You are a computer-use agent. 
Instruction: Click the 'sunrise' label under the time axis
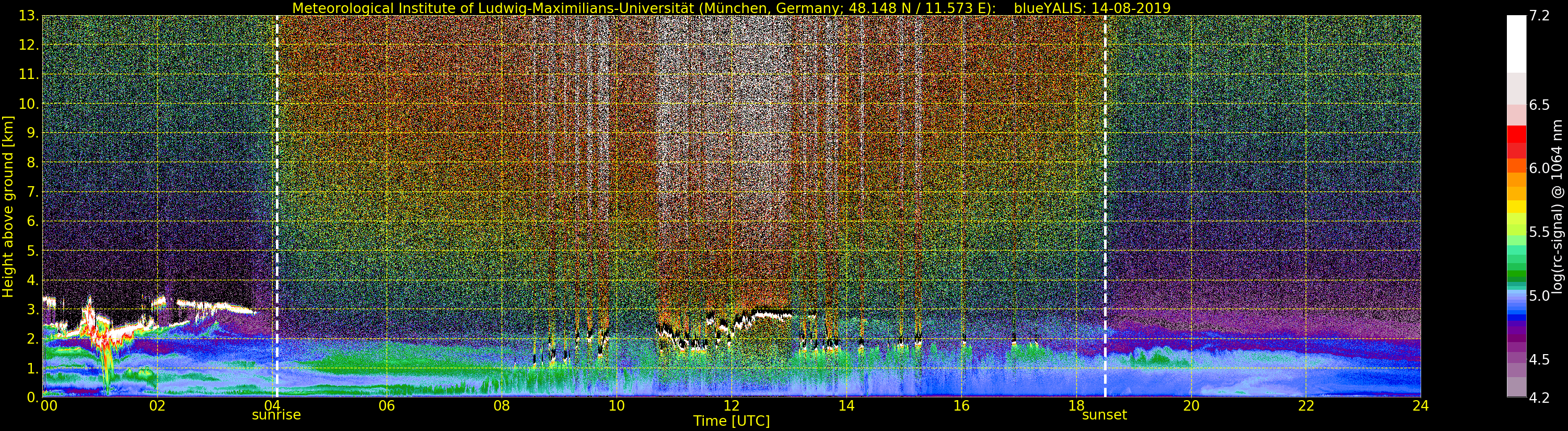pos(276,415)
